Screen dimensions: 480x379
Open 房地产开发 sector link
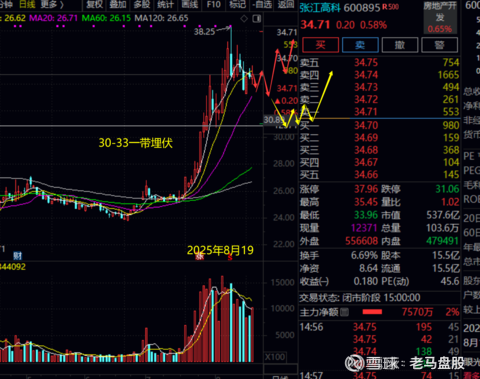pos(440,17)
